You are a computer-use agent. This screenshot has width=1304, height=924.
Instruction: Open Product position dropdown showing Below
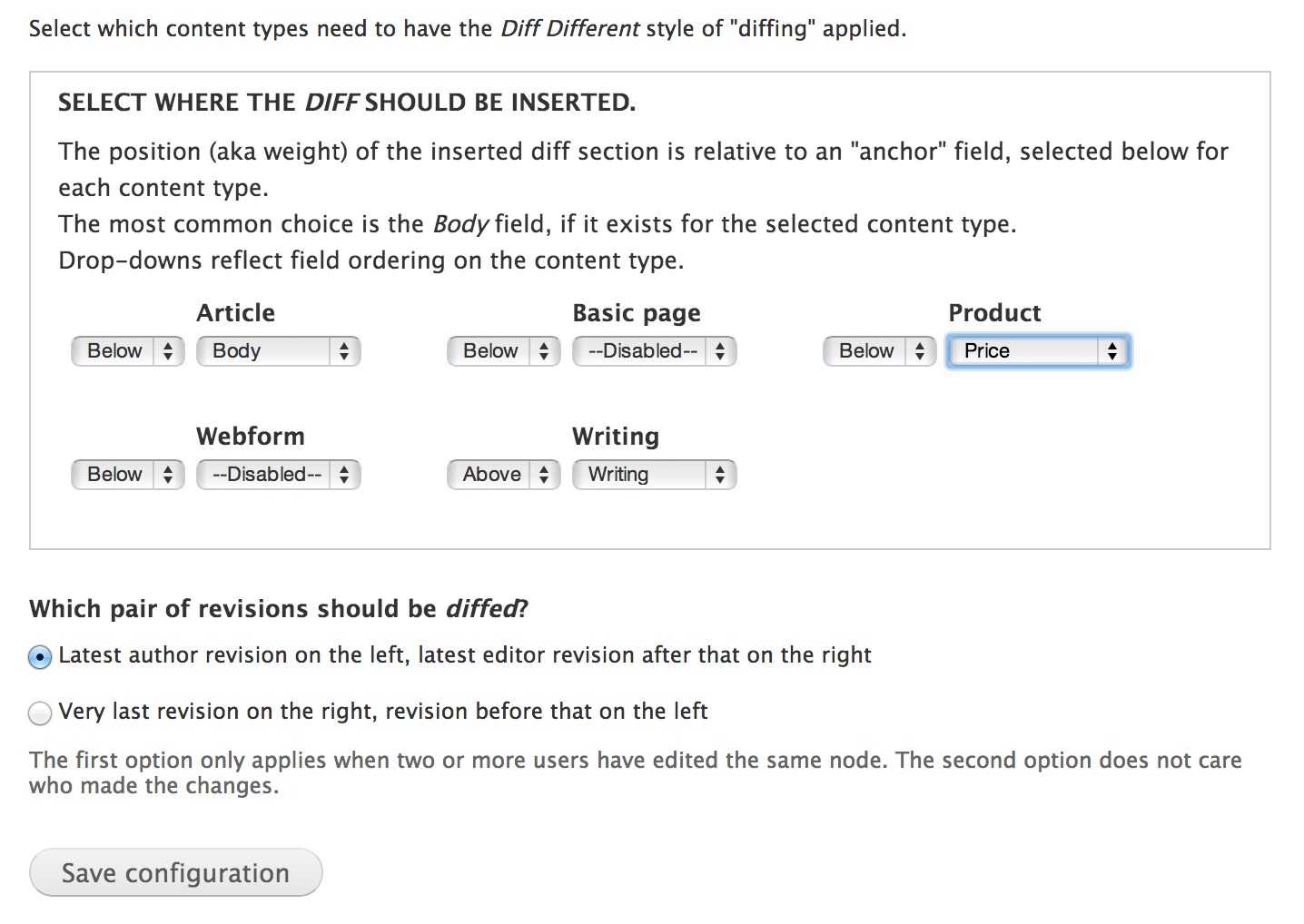coord(880,351)
